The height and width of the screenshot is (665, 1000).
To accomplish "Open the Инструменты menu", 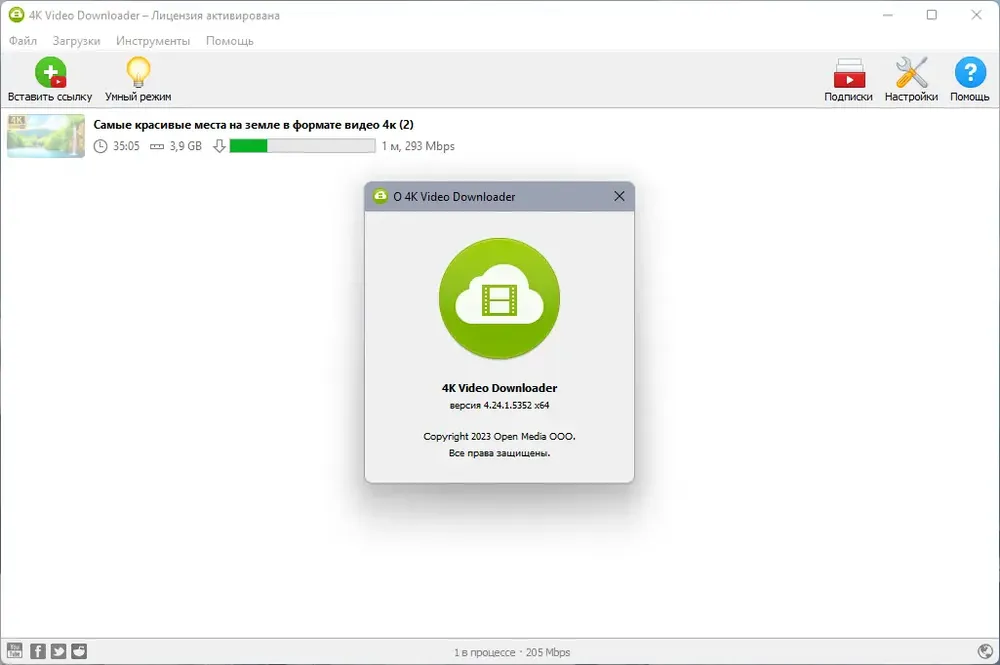I will [x=153, y=41].
